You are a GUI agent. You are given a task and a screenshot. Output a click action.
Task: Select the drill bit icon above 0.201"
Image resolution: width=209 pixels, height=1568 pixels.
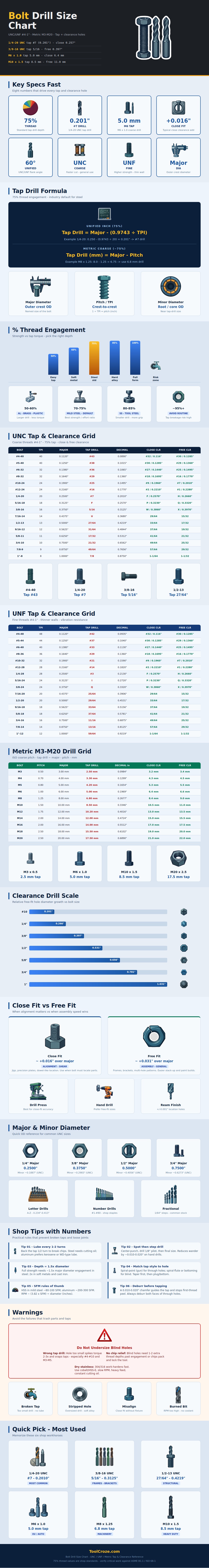pyautogui.click(x=80, y=108)
